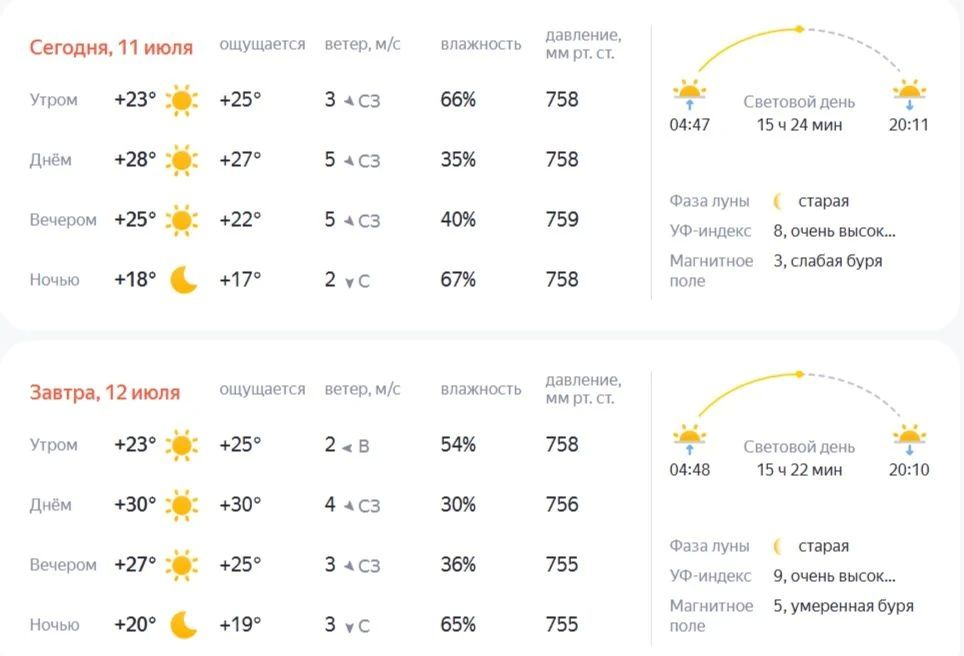964x656 pixels.
Task: Click the 'давление, мм рт. ст.' header for today
Action: coord(583,44)
